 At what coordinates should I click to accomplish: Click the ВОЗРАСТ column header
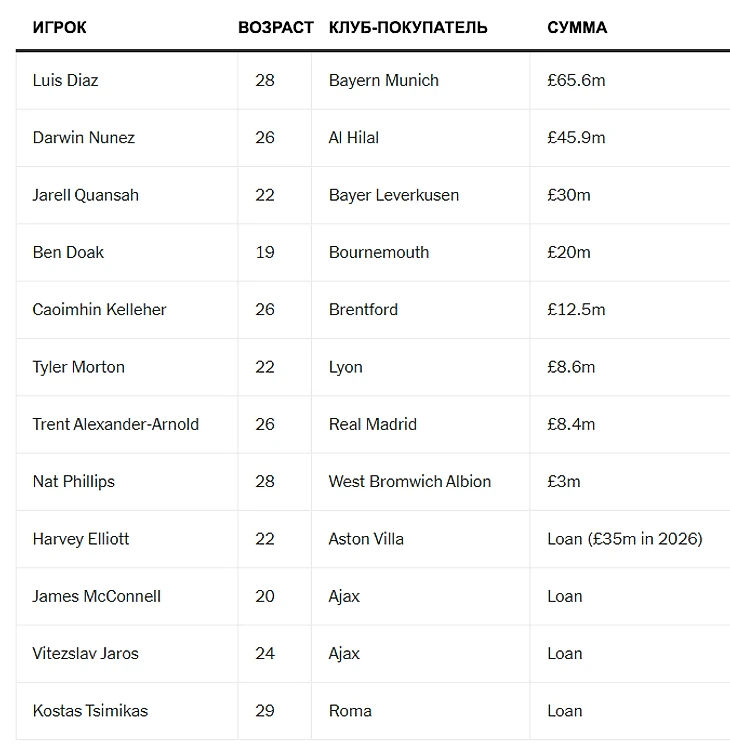pyautogui.click(x=276, y=27)
